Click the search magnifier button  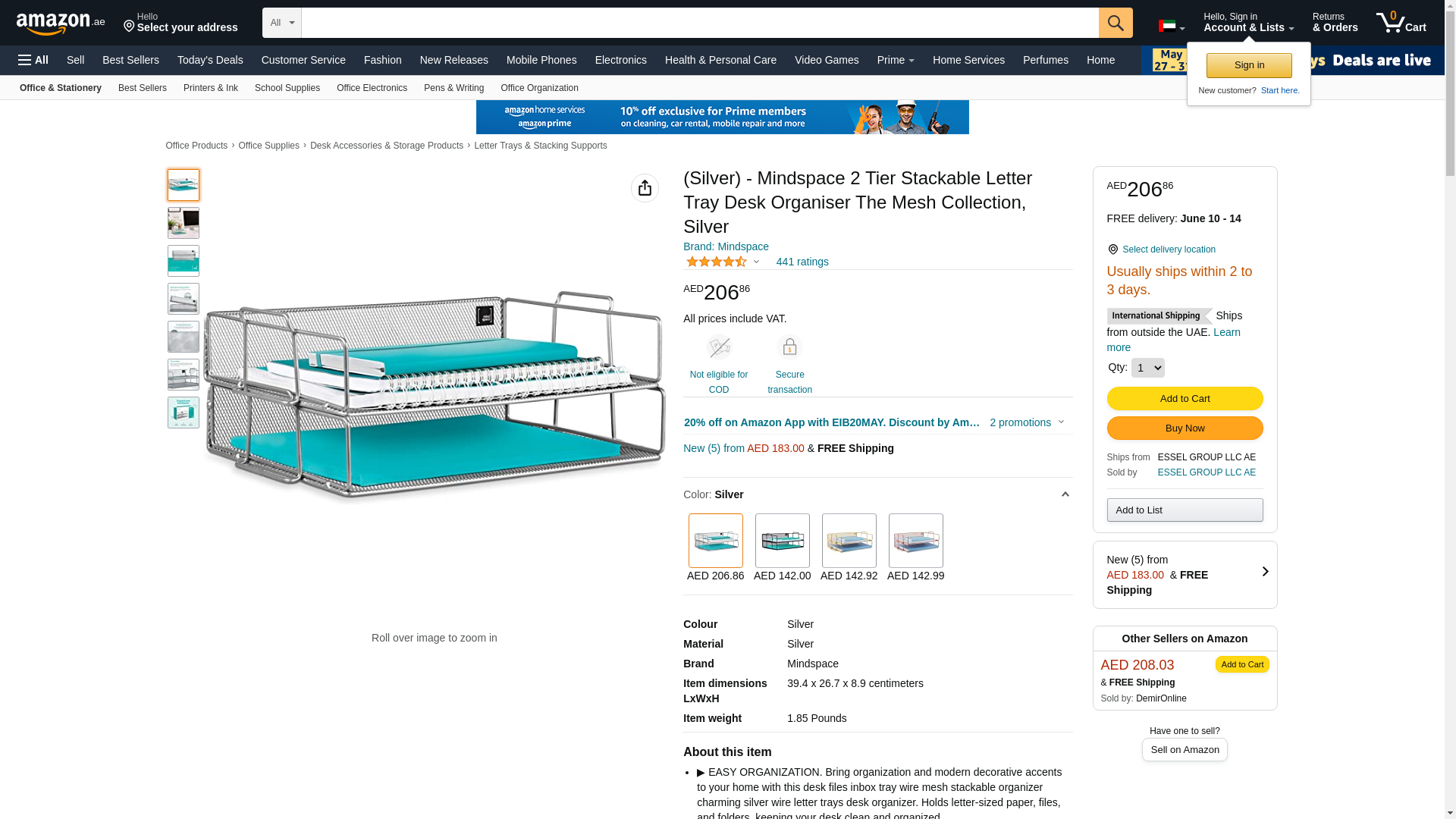[1116, 23]
